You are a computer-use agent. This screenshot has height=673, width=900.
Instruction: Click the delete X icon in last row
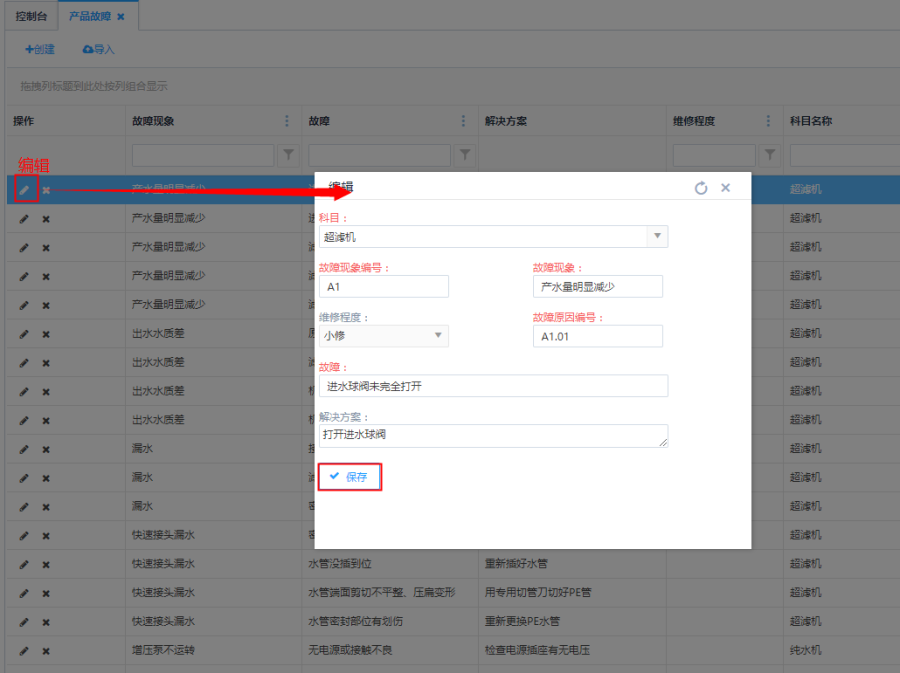(46, 650)
